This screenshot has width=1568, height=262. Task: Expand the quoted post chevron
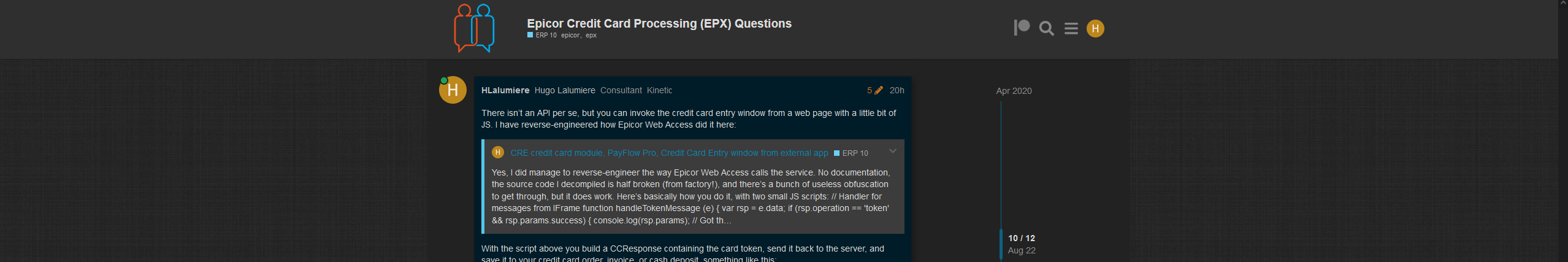[893, 151]
